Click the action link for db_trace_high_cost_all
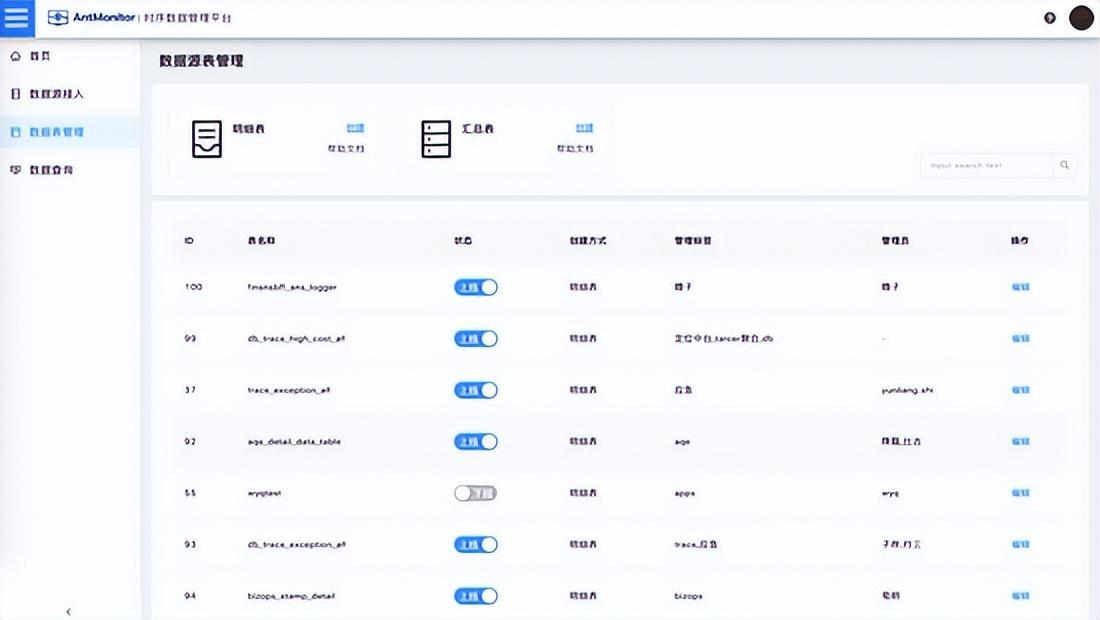This screenshot has width=1100, height=620. (x=1021, y=338)
